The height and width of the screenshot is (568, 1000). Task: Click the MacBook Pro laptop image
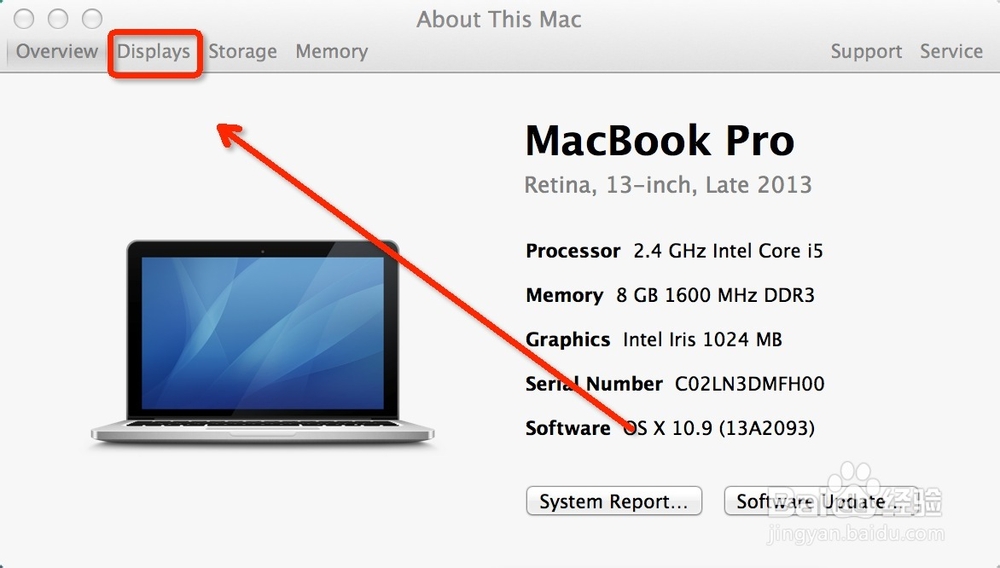[x=262, y=342]
